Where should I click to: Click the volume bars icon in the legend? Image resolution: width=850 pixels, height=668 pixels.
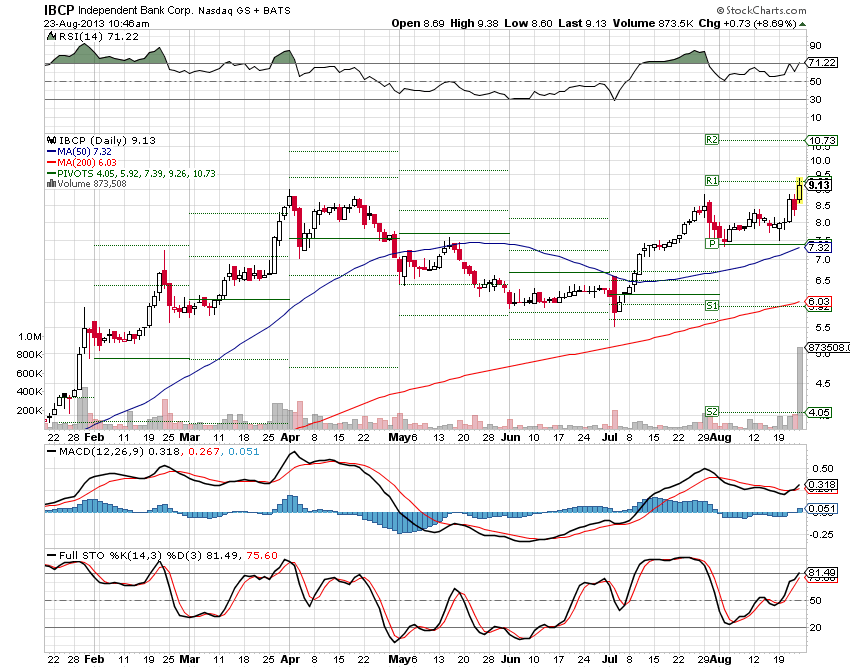click(x=51, y=183)
